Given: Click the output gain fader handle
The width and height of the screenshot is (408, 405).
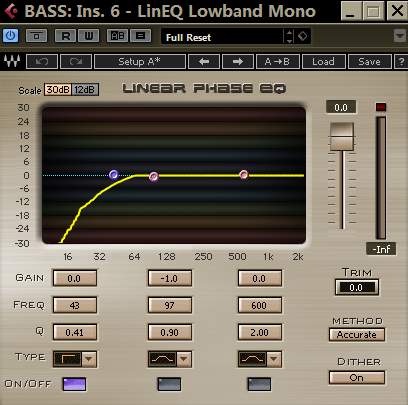Looking at the screenshot, I should (342, 137).
